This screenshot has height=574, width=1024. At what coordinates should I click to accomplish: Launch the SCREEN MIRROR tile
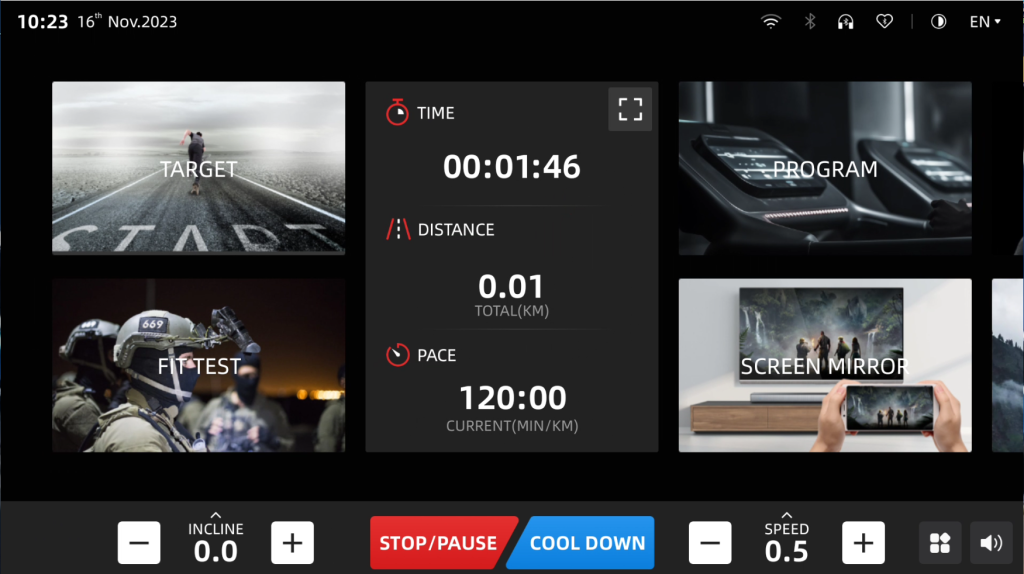point(825,365)
